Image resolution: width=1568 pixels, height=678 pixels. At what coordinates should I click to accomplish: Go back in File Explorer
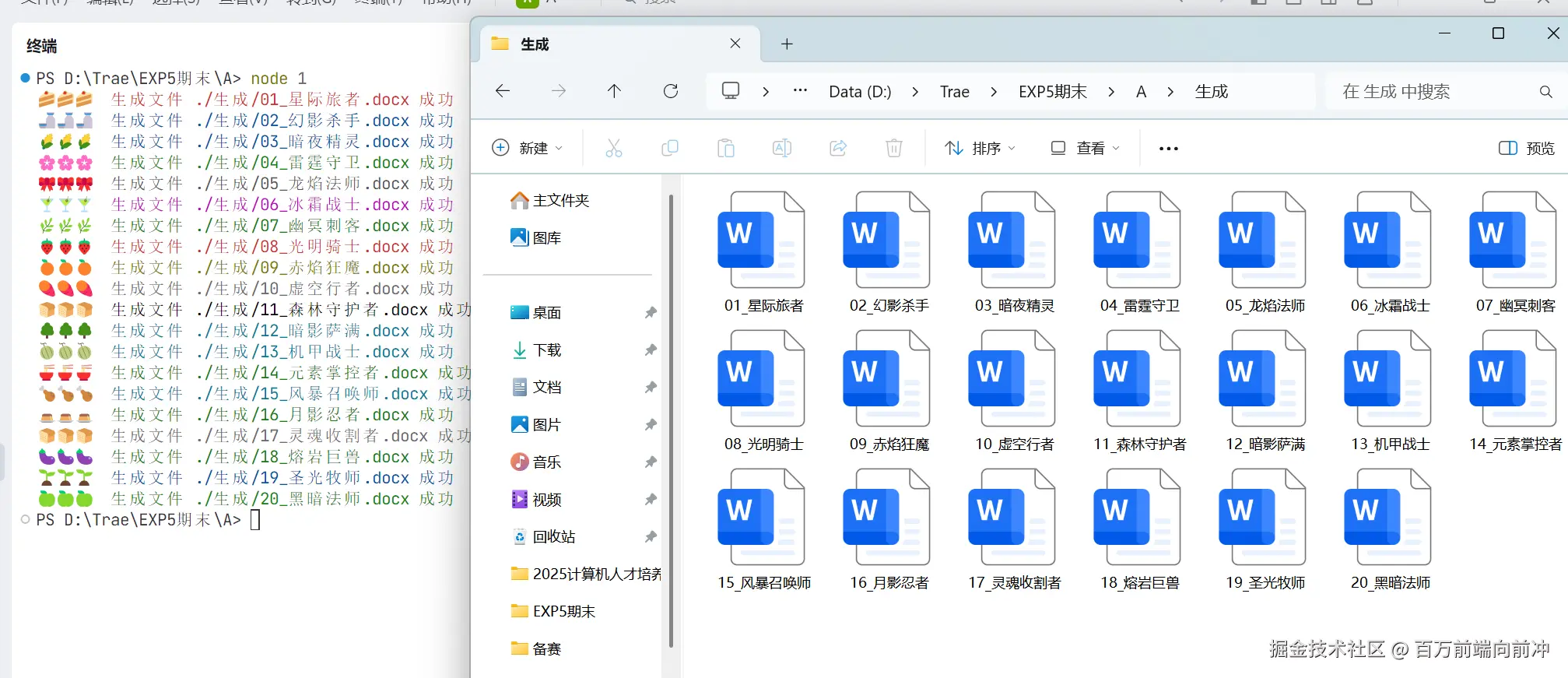tap(503, 91)
